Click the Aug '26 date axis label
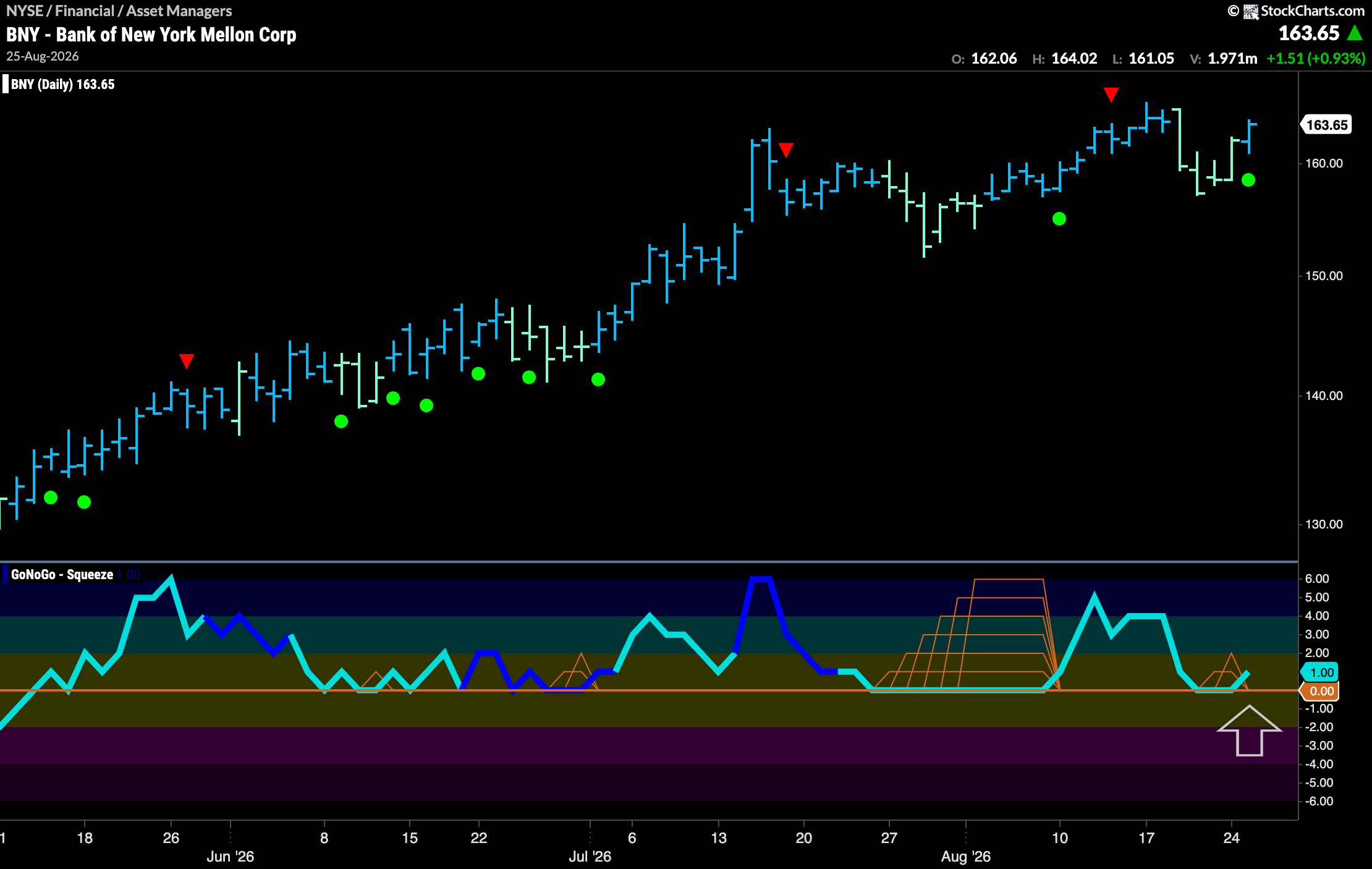Screen dimensions: 1372x869 click(965, 857)
